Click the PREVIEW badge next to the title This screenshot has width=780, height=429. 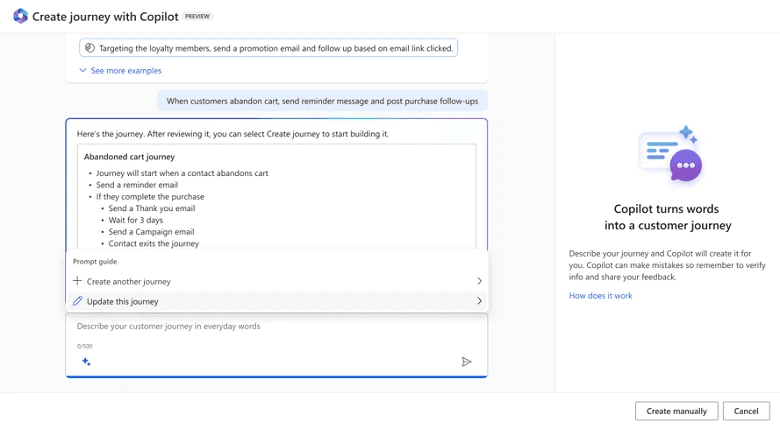tap(198, 17)
